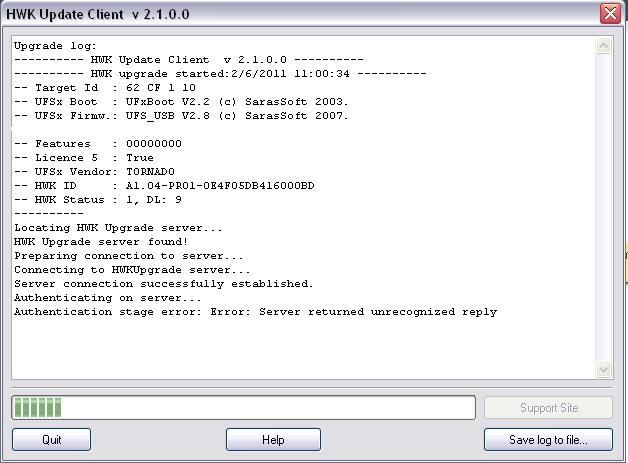This screenshot has width=628, height=463.
Task: Click the HWK Update Client title bar
Action: (300, 14)
